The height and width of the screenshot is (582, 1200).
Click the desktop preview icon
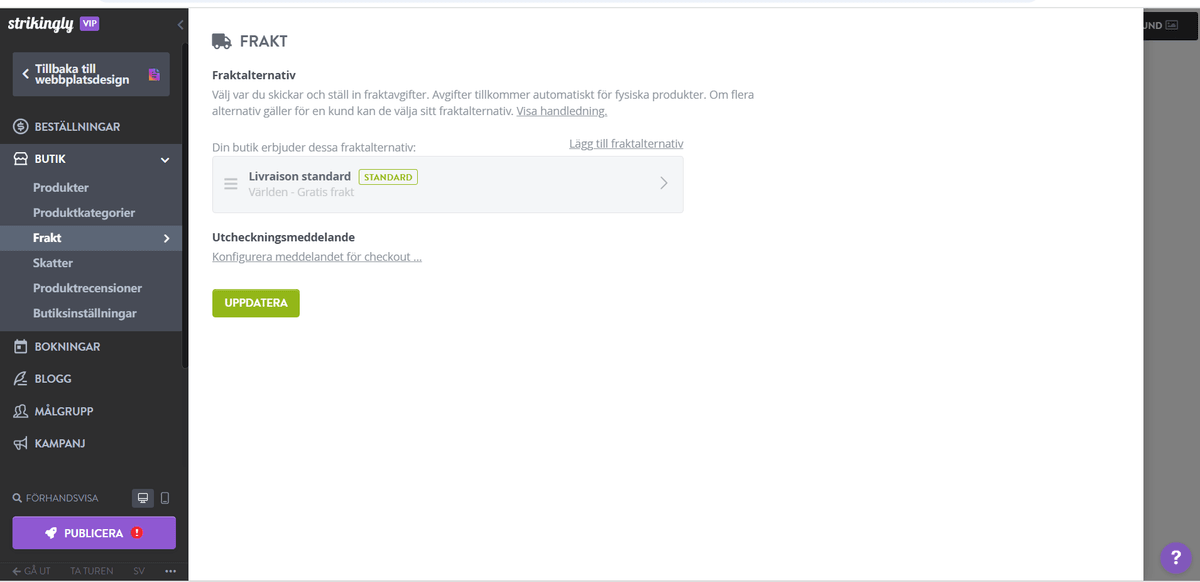pyautogui.click(x=143, y=498)
